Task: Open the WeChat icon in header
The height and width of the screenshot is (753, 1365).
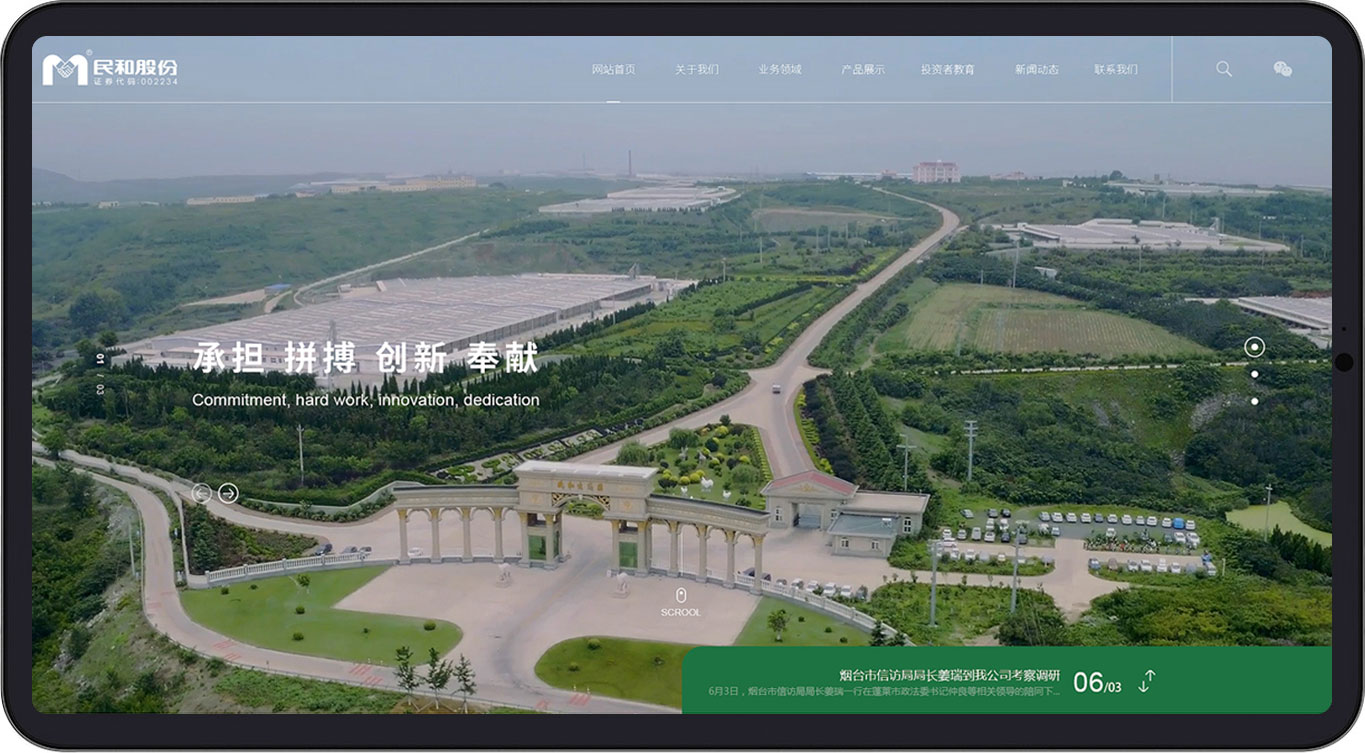Action: coord(1282,69)
